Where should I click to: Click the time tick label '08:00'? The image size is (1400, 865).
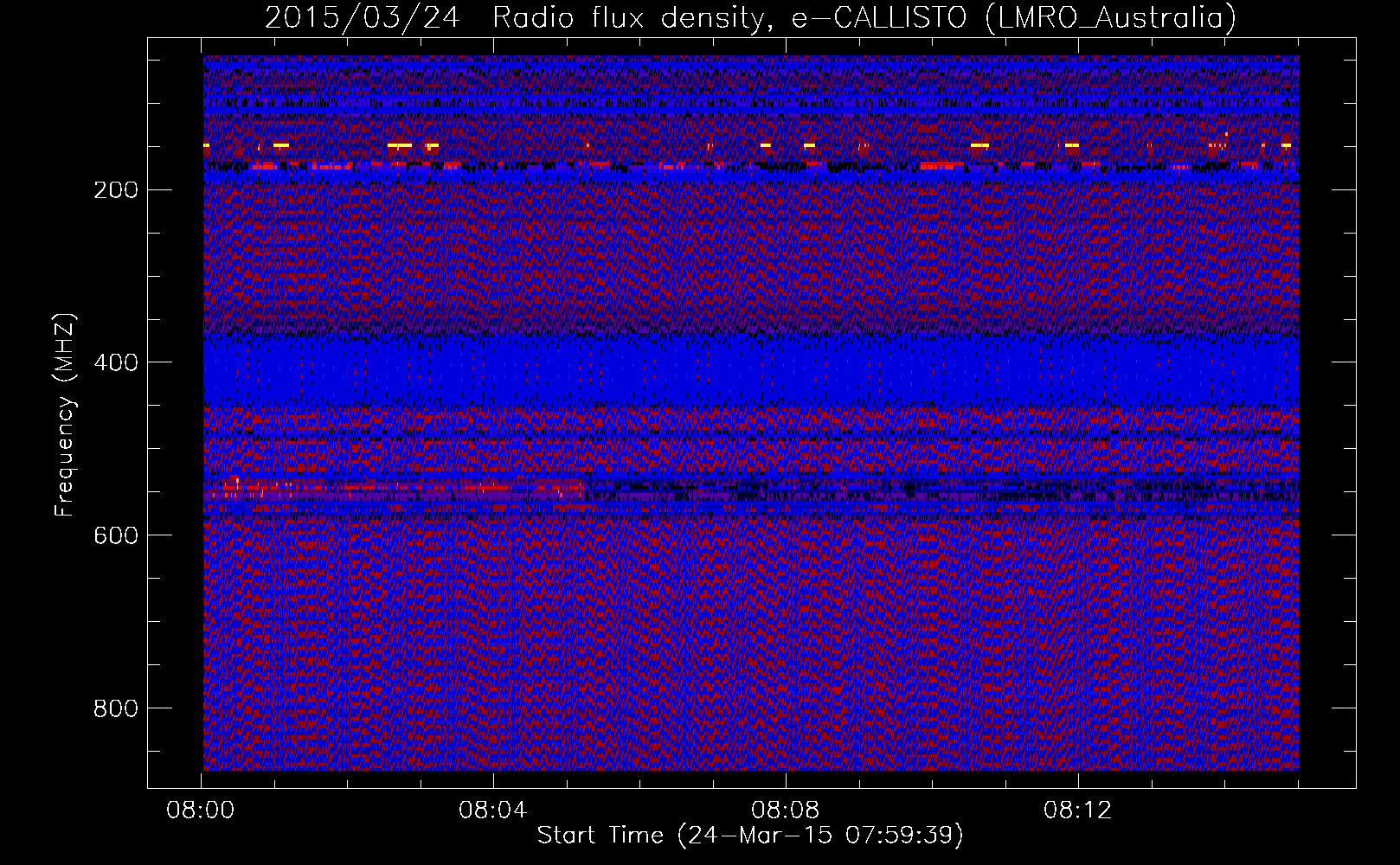[x=201, y=811]
